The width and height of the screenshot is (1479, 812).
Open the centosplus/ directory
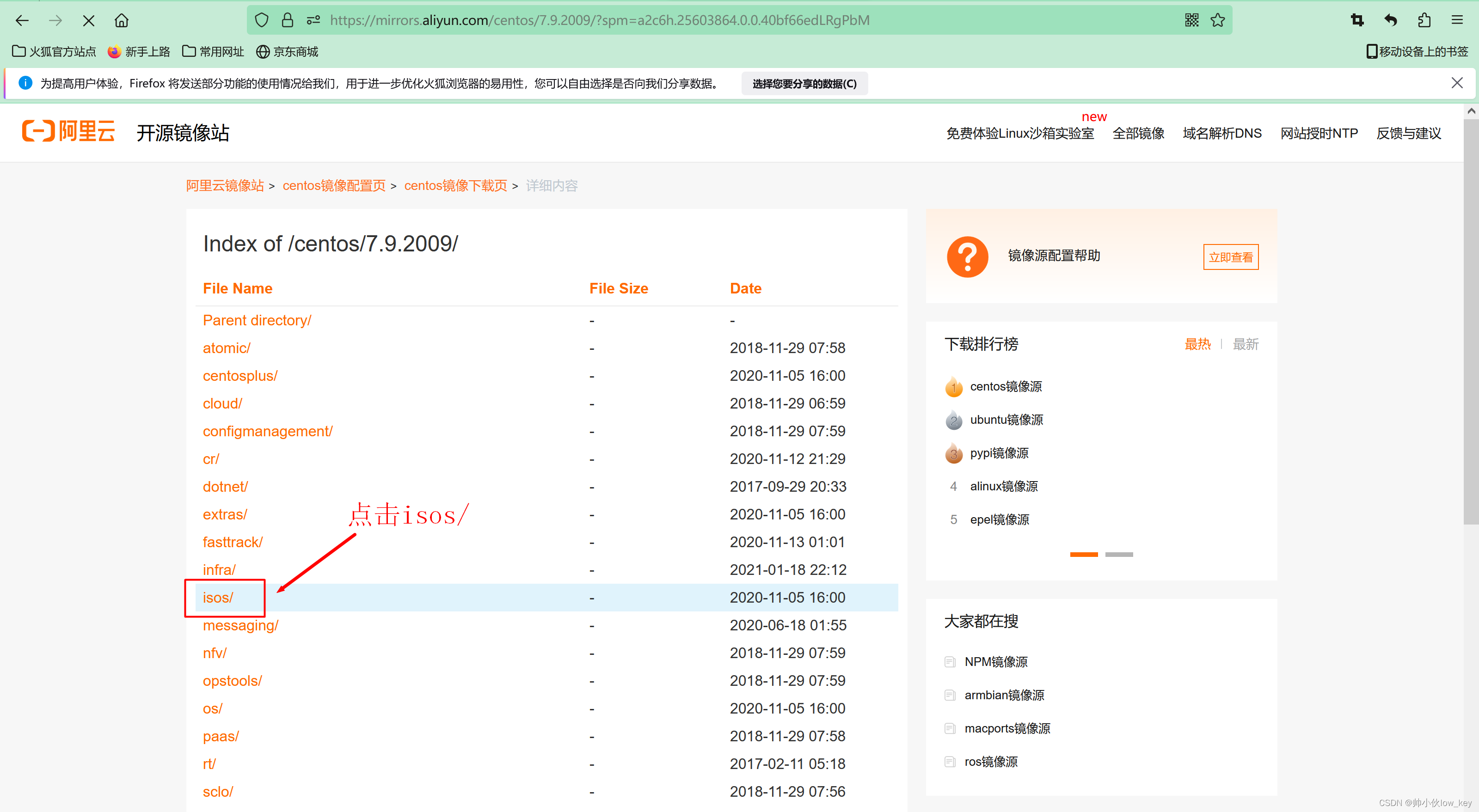pos(240,376)
